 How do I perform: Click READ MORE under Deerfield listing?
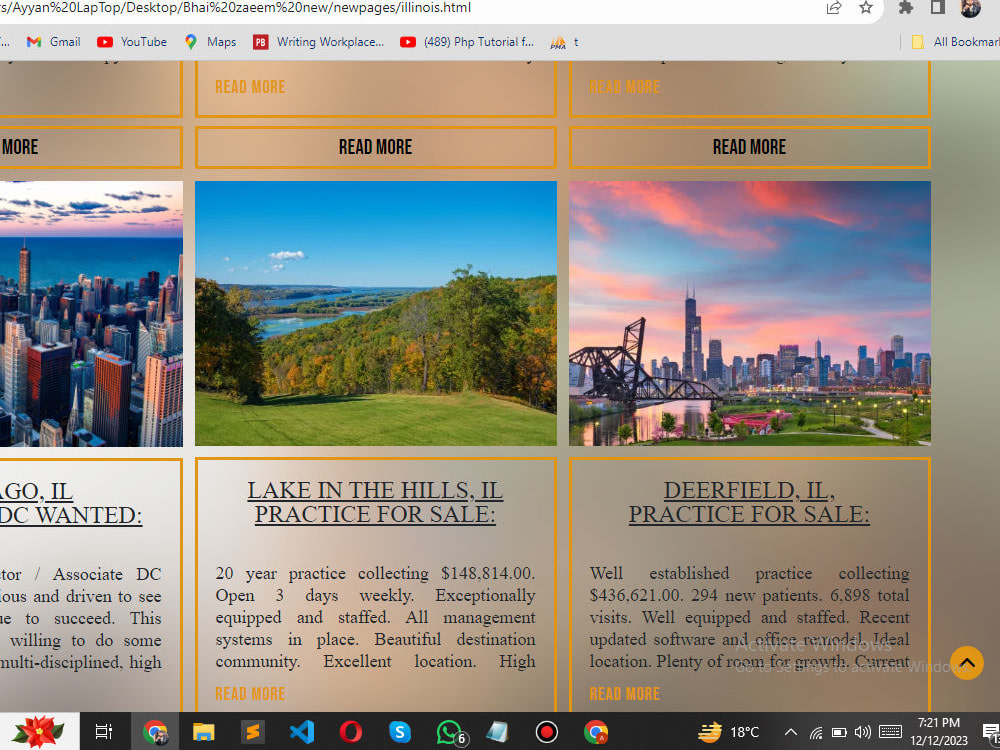click(x=624, y=694)
